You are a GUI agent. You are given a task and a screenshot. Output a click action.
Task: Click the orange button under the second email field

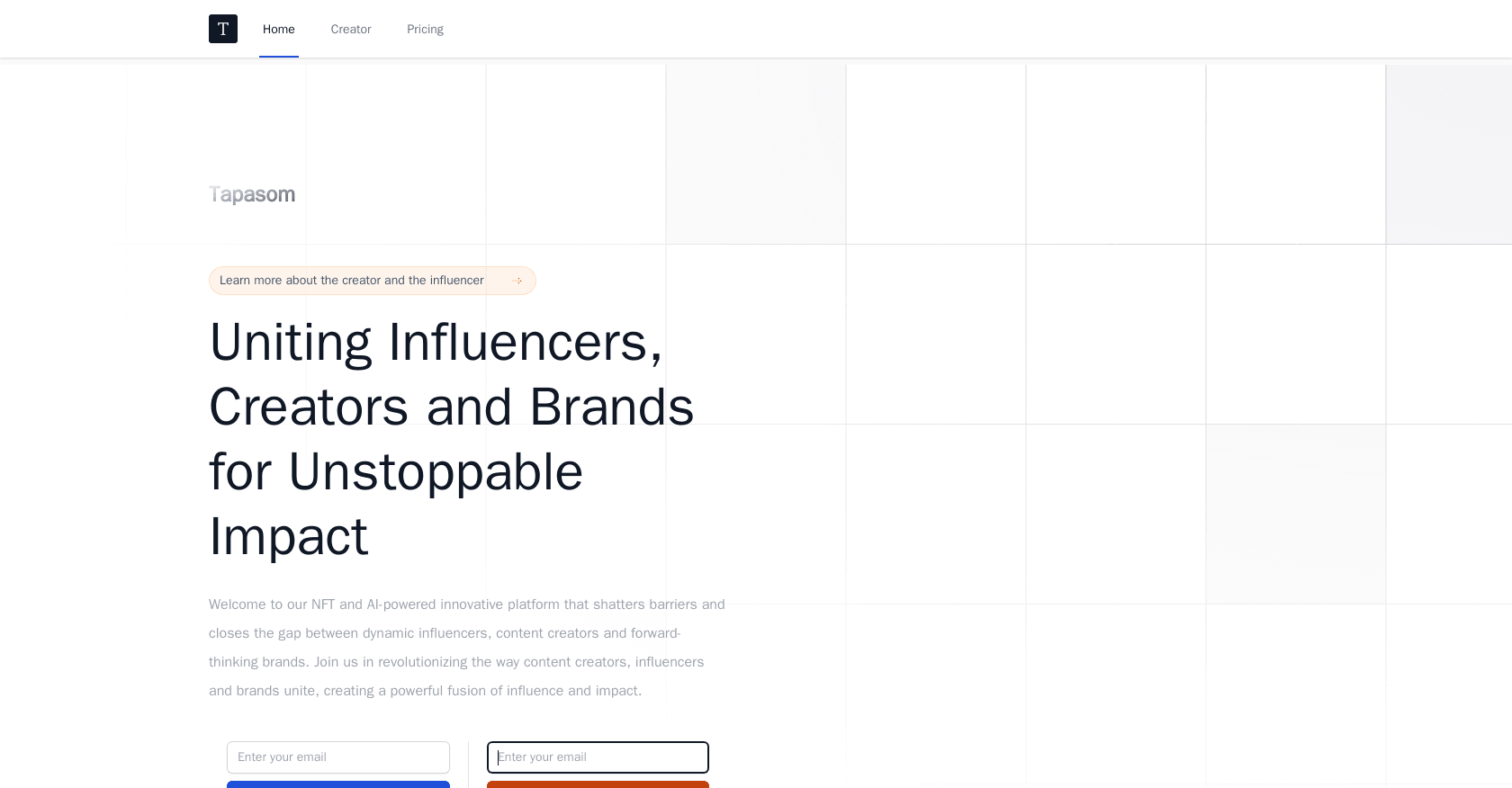tap(598, 784)
